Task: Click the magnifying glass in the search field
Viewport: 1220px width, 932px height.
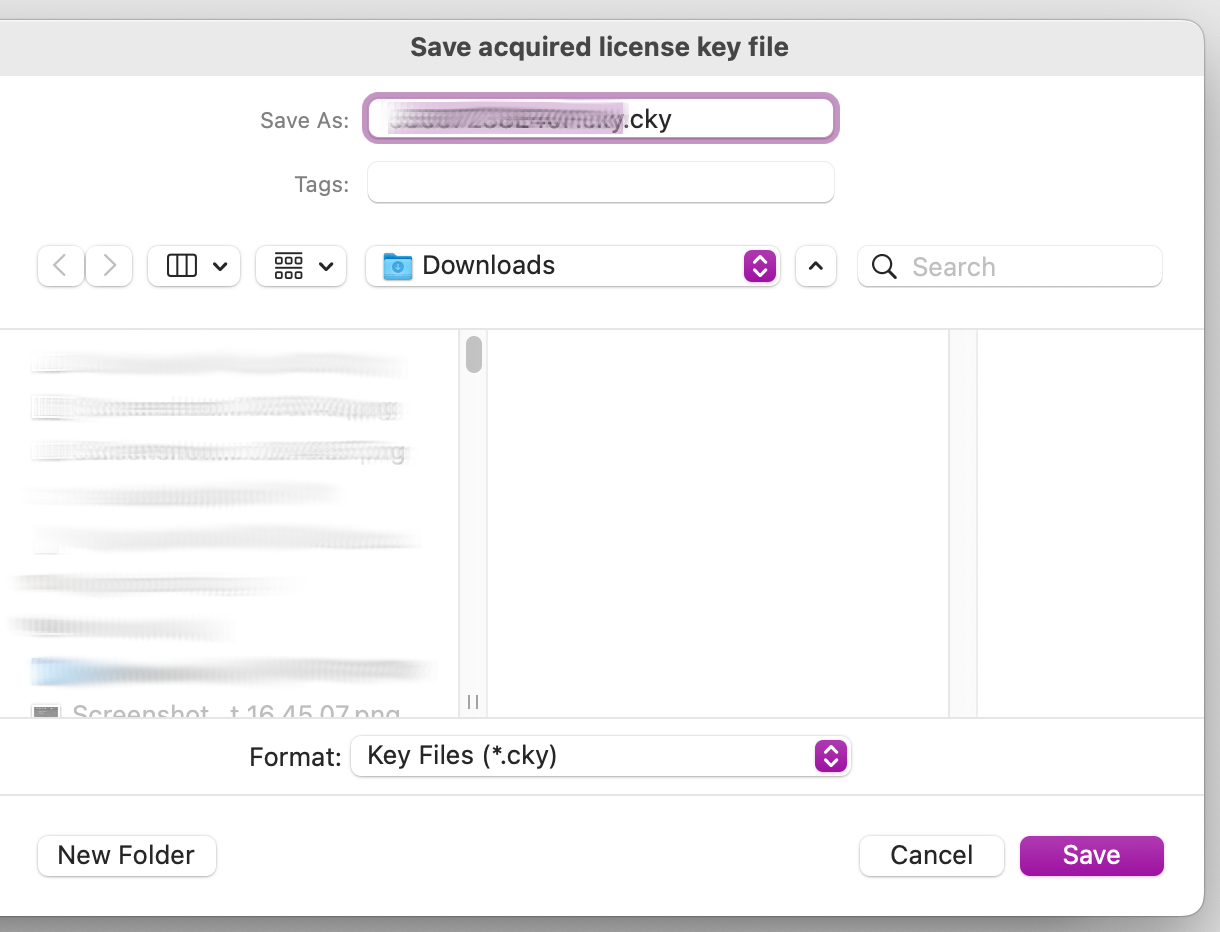Action: (884, 267)
